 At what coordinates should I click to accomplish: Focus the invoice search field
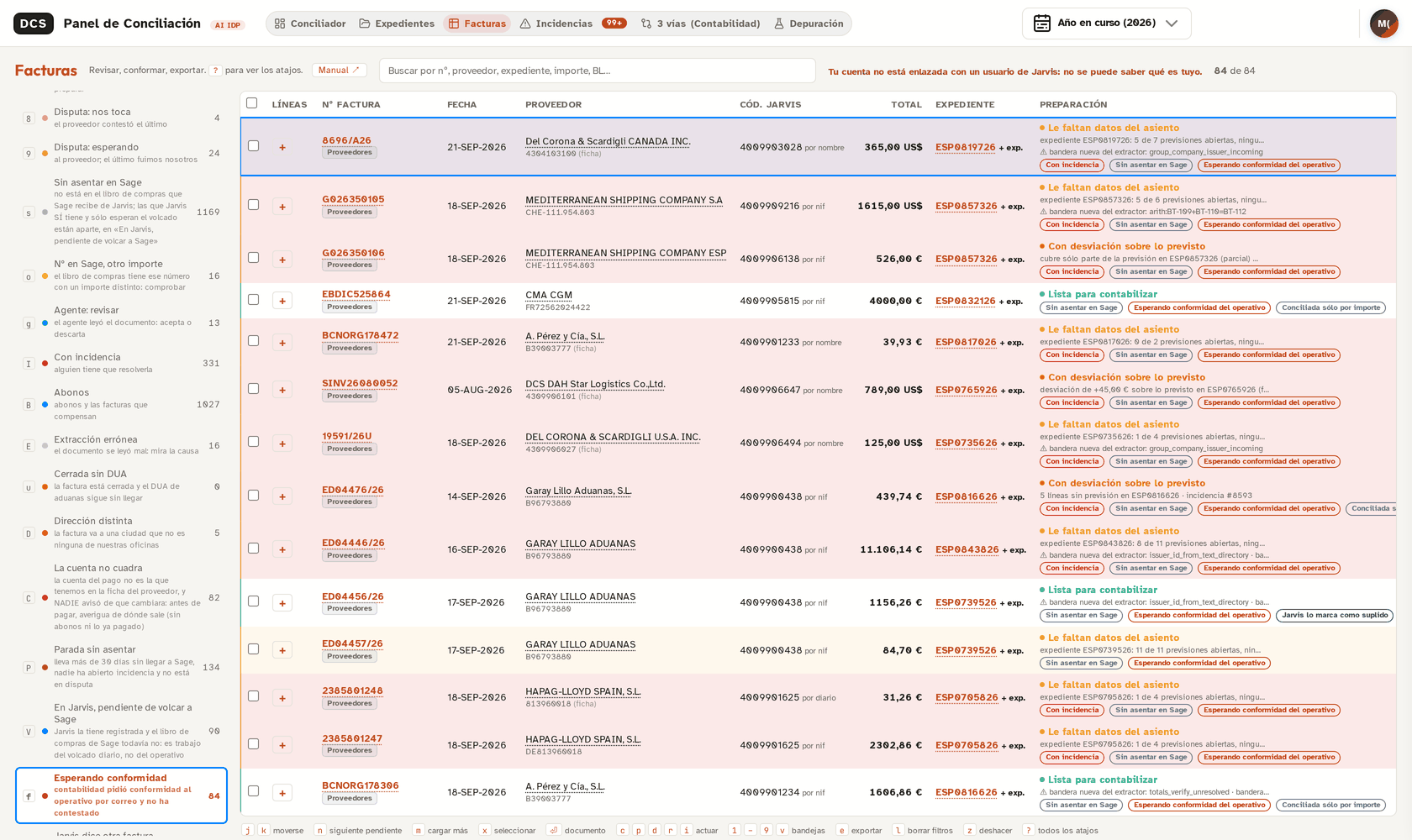[597, 71]
